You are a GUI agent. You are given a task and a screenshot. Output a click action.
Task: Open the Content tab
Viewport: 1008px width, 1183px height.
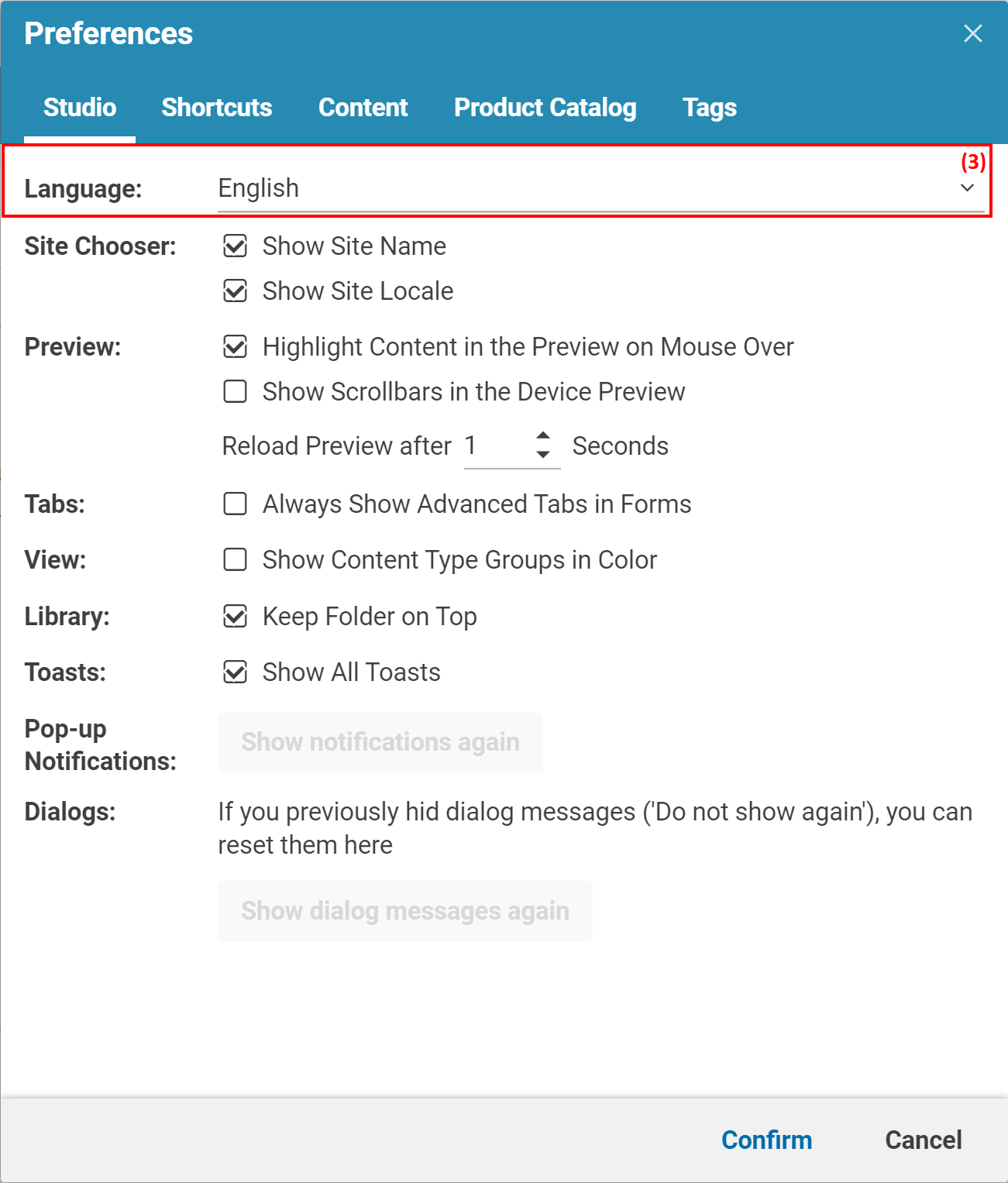click(x=363, y=108)
